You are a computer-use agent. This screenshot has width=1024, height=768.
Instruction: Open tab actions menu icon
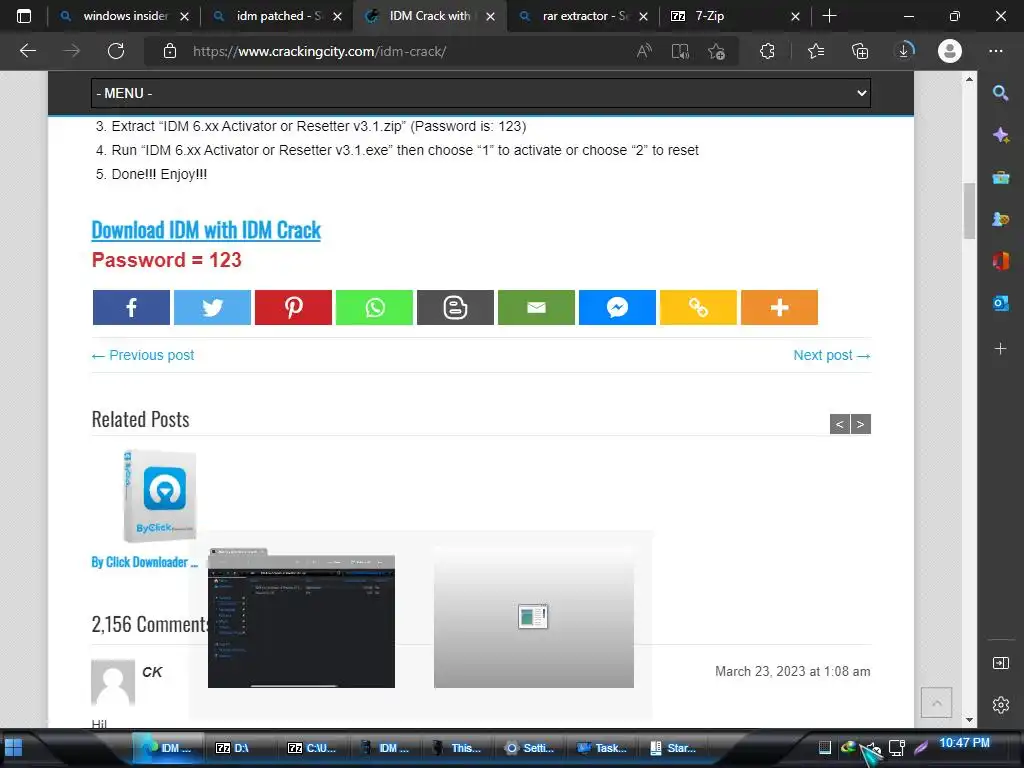(24, 16)
